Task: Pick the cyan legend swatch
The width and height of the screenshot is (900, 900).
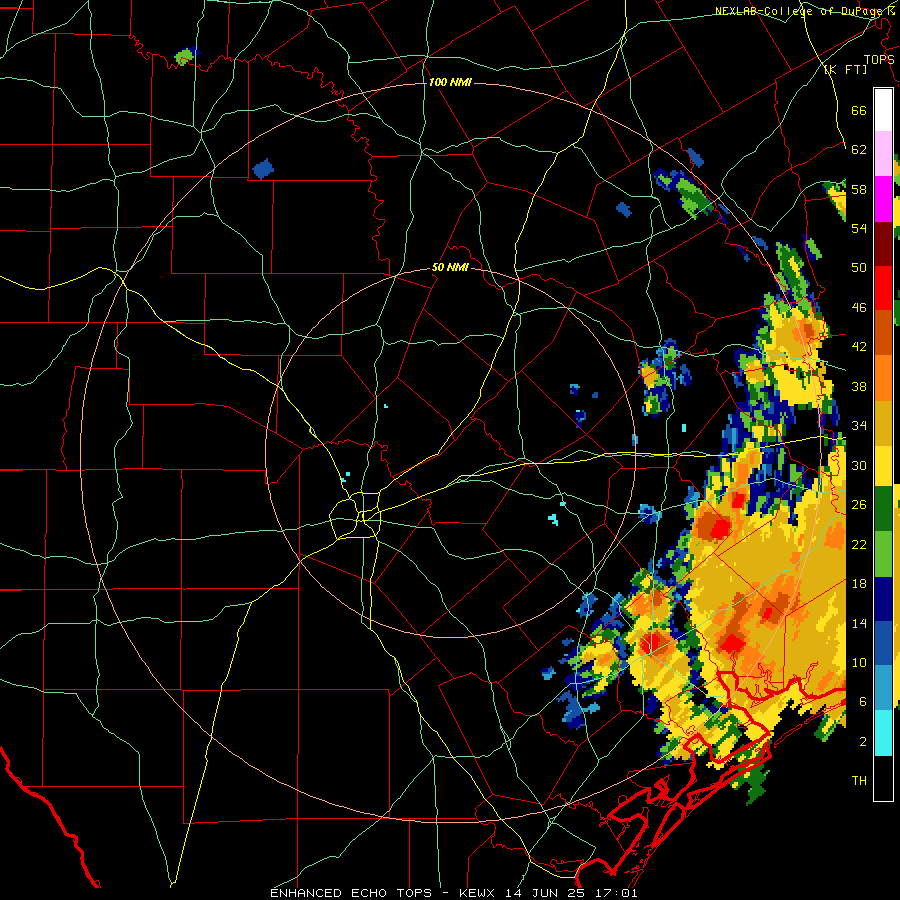Action: [x=883, y=733]
